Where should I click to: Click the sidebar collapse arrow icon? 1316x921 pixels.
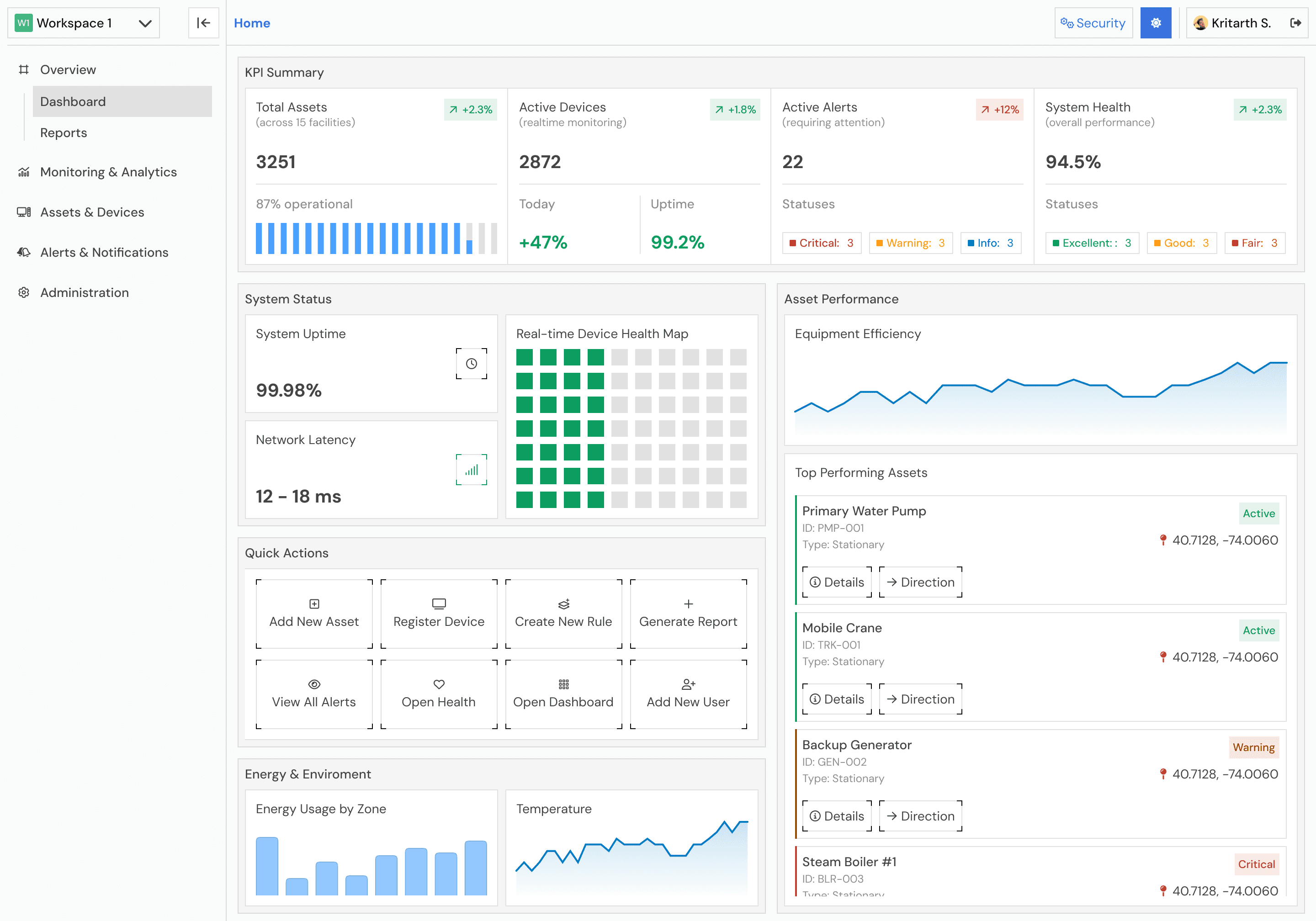coord(203,23)
